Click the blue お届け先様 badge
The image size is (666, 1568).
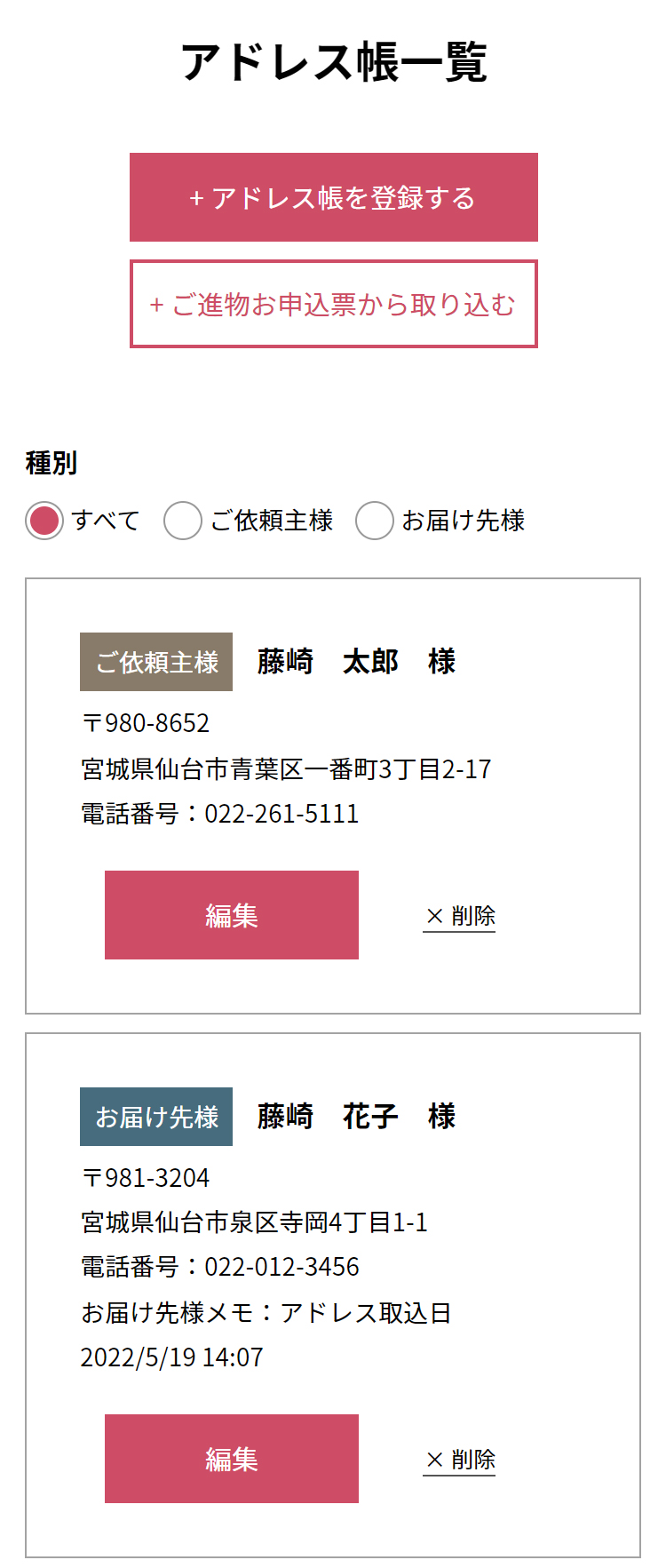pos(156,1117)
